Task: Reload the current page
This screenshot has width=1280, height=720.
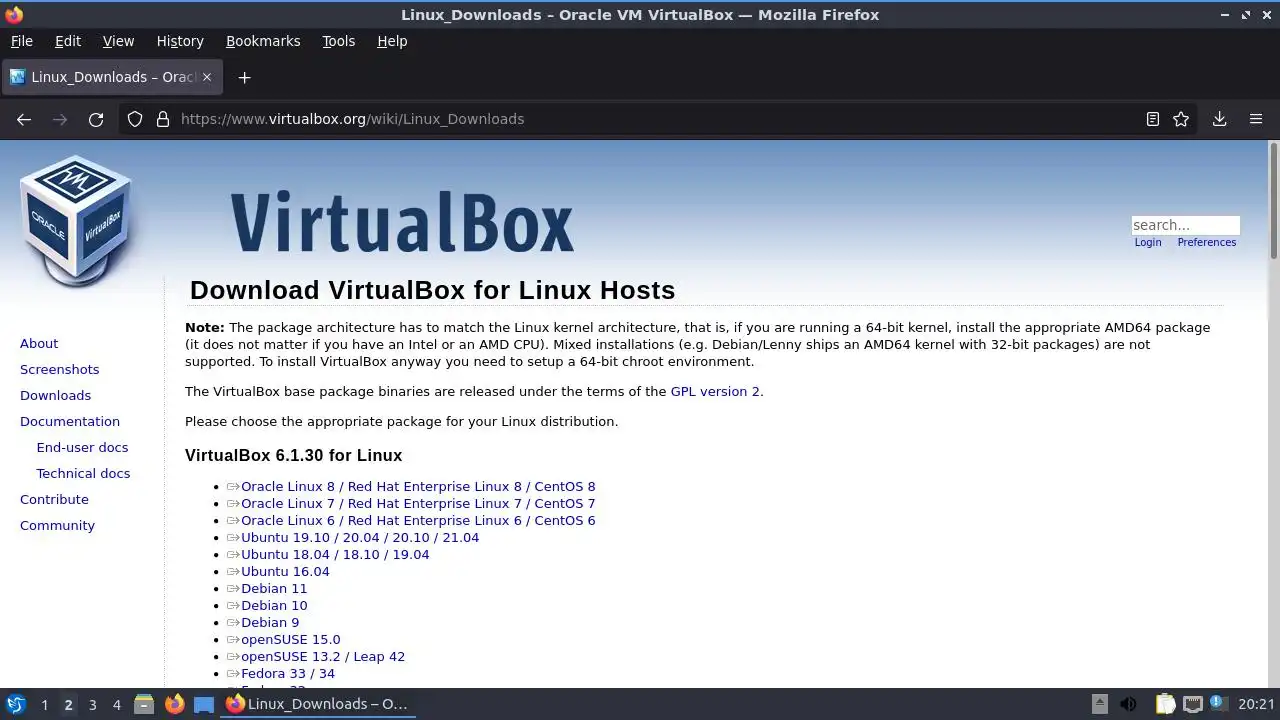Action: point(96,119)
